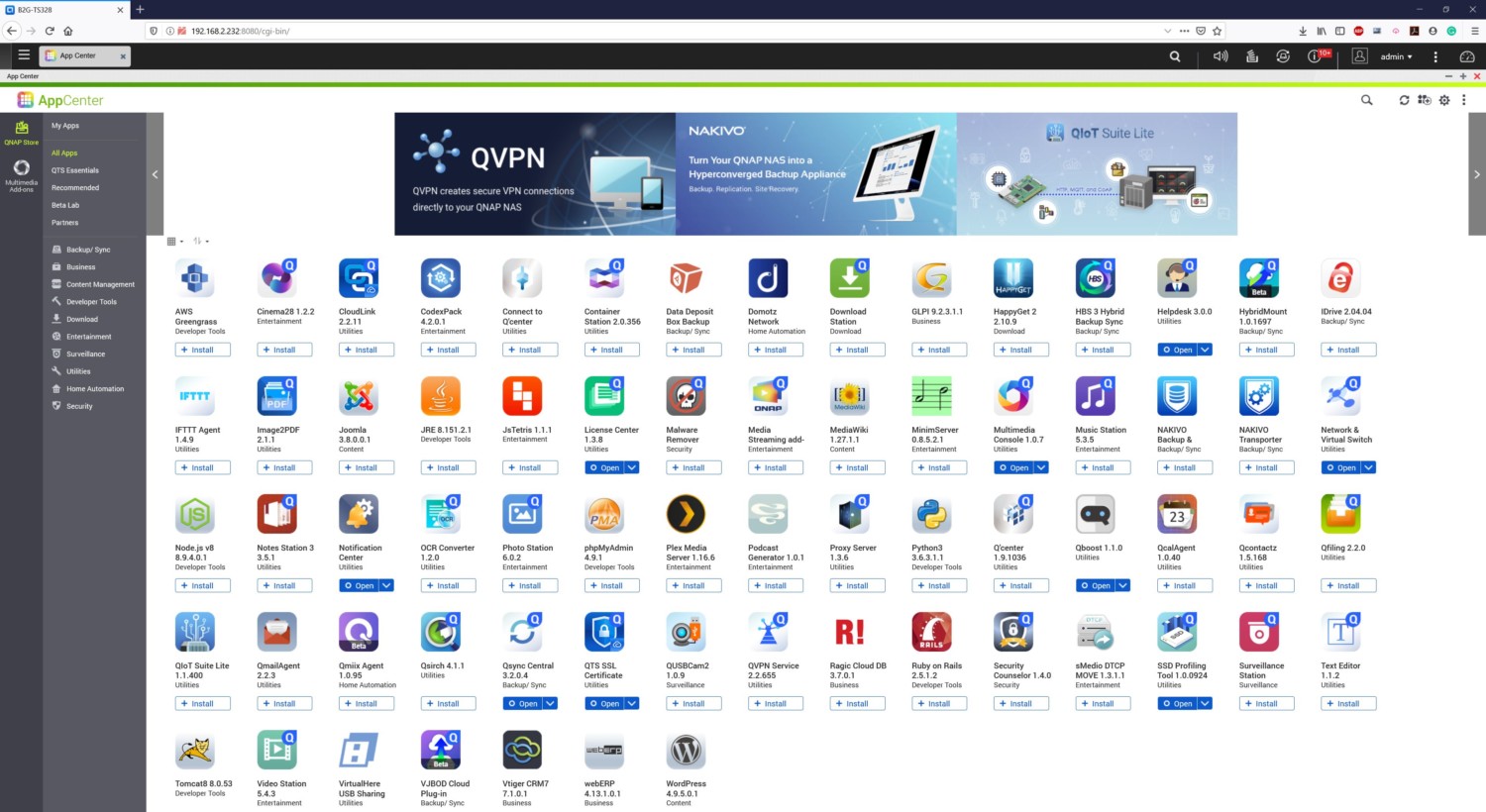Expand the Multimedia Console Open dropdown arrow

pyautogui.click(x=1041, y=467)
